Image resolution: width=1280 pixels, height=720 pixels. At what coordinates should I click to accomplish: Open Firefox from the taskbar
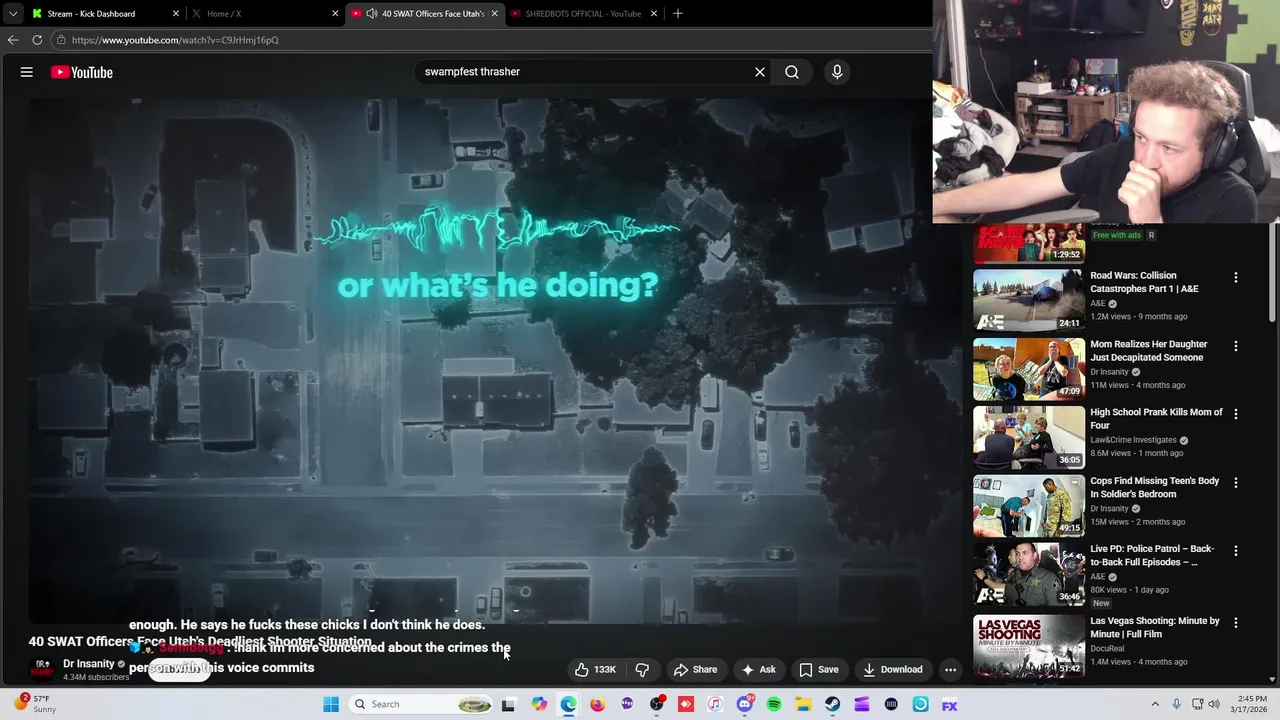[x=597, y=704]
